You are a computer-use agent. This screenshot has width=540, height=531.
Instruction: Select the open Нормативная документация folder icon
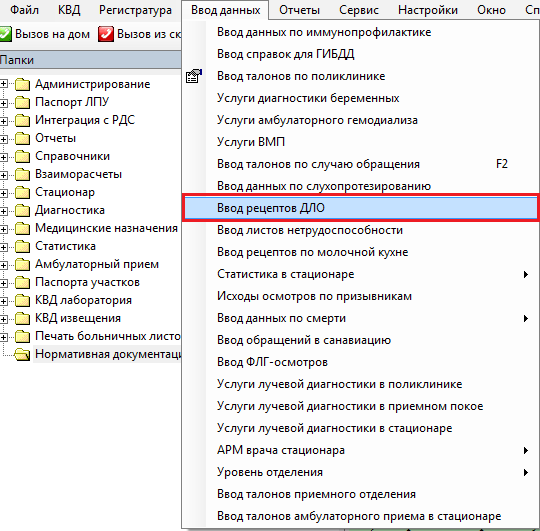22,354
